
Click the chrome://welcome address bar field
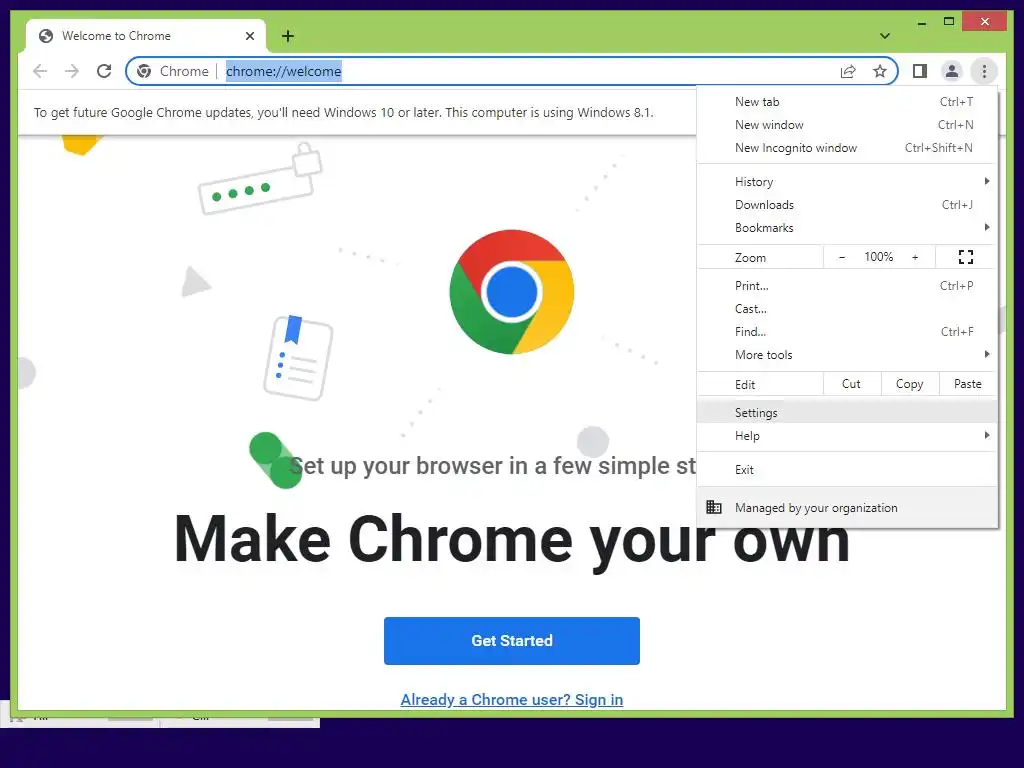pyautogui.click(x=511, y=71)
